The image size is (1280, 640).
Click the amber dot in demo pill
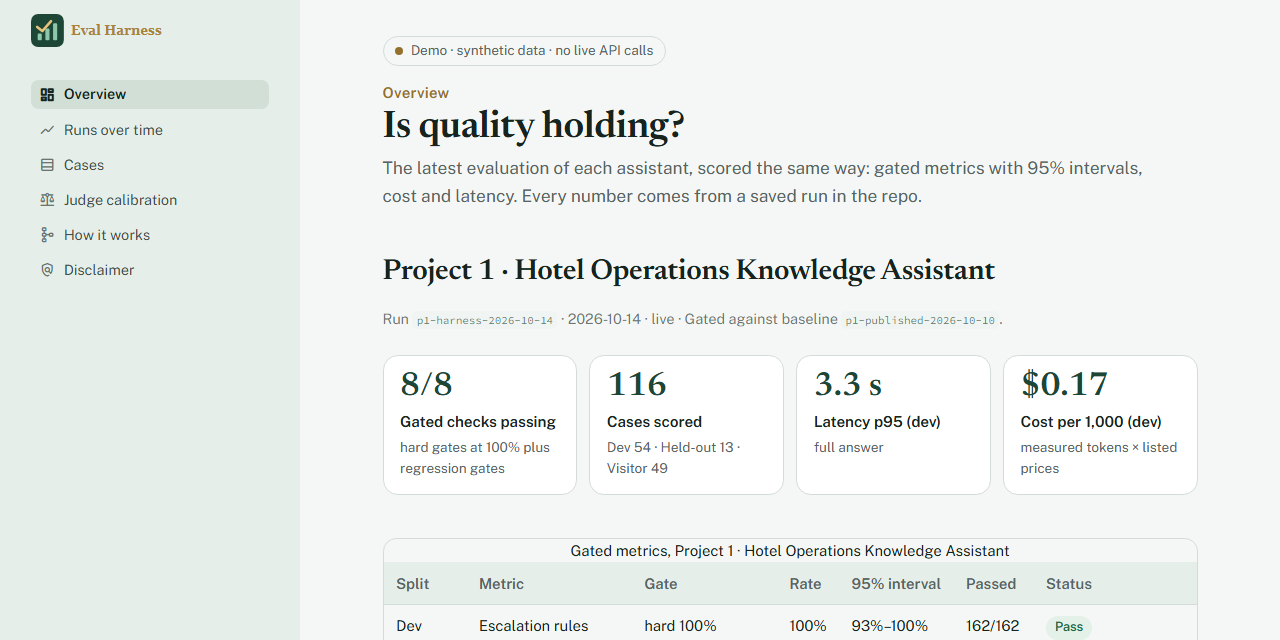pyautogui.click(x=399, y=50)
